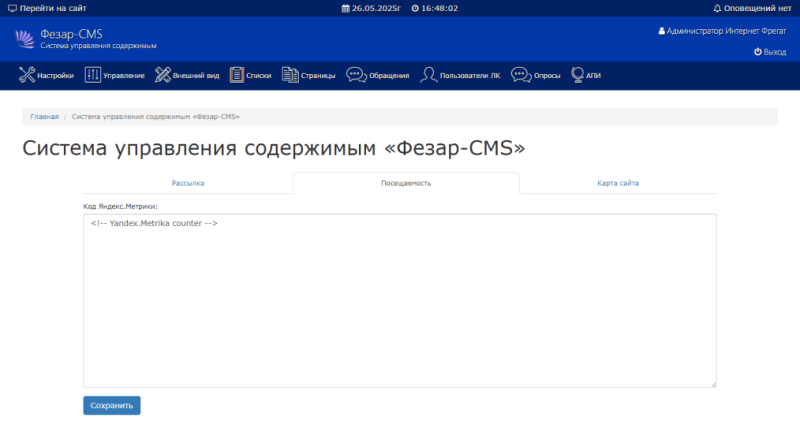Click the Выход logout link

pos(769,52)
